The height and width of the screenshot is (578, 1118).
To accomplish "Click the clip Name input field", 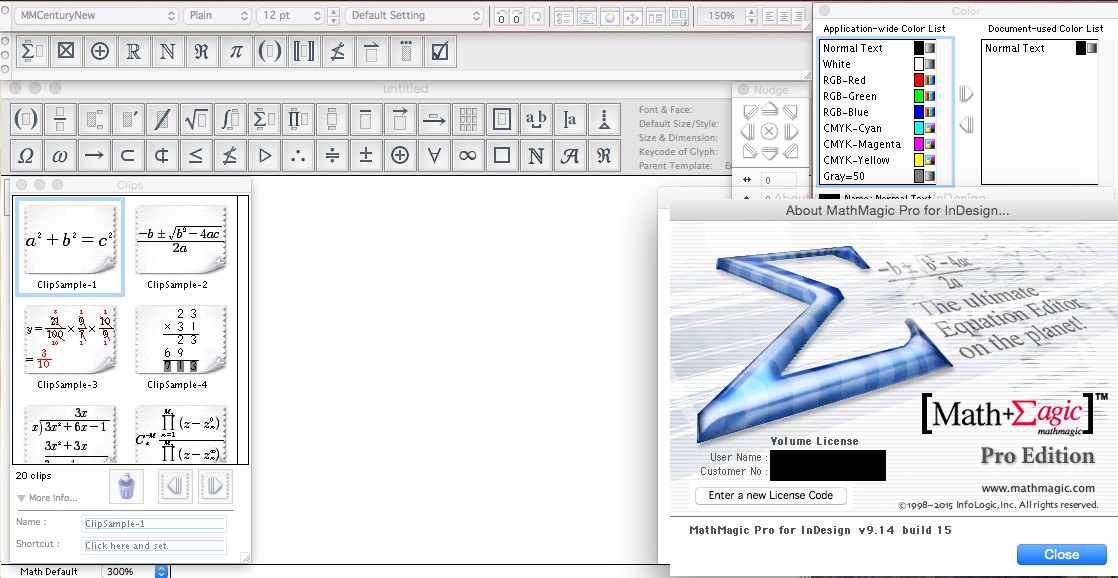I will coord(154,524).
